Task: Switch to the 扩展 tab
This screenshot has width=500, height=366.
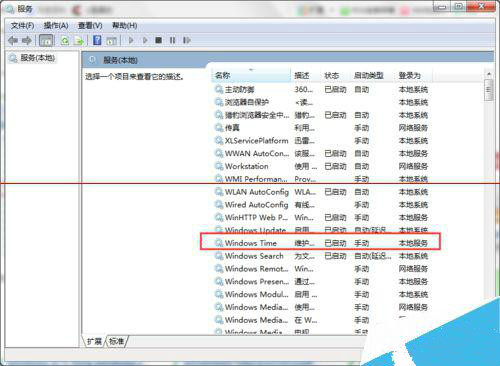Action: tap(94, 341)
